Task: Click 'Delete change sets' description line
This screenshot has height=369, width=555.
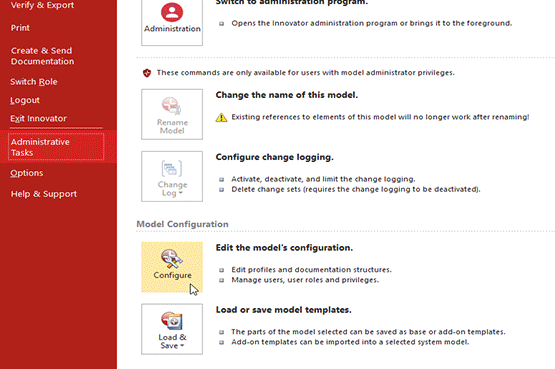Action: [356, 189]
